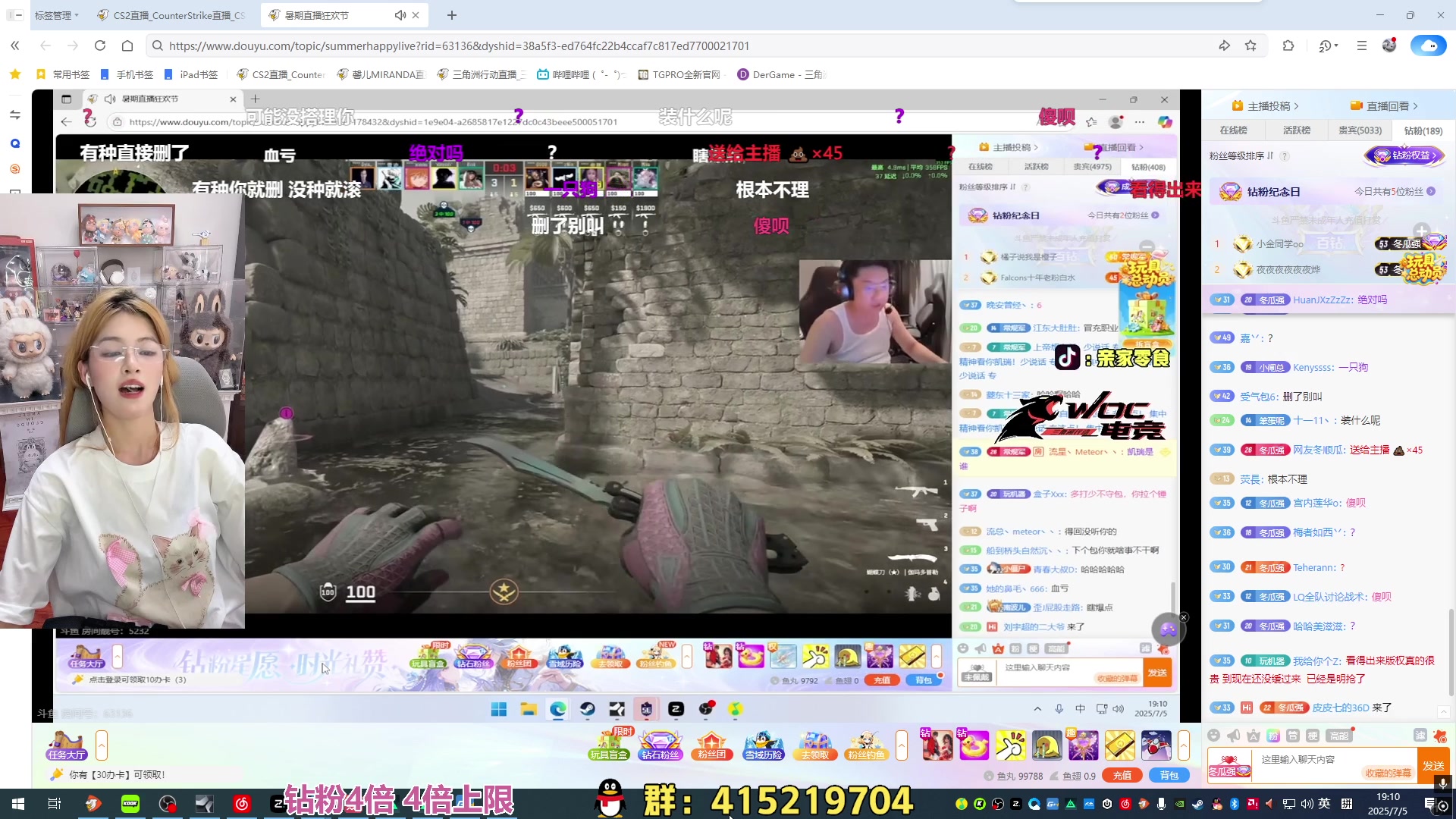Expand the + button over fan list
The image size is (1456, 819).
[x=1422, y=231]
